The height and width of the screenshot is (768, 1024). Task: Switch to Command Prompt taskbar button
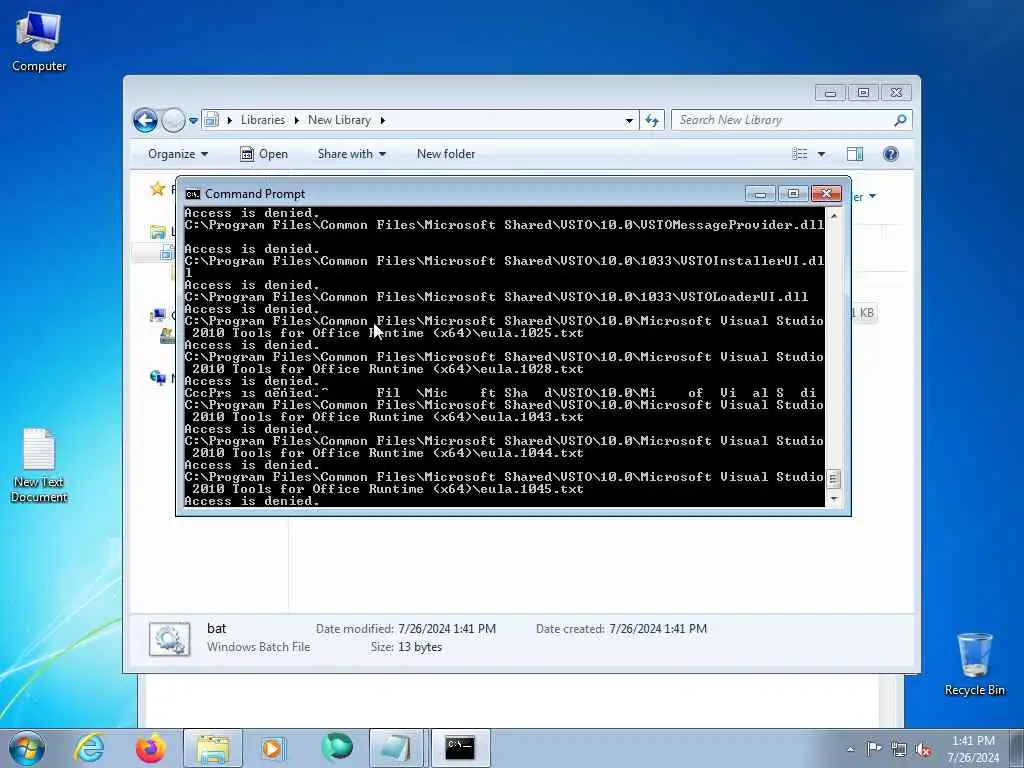[x=460, y=748]
